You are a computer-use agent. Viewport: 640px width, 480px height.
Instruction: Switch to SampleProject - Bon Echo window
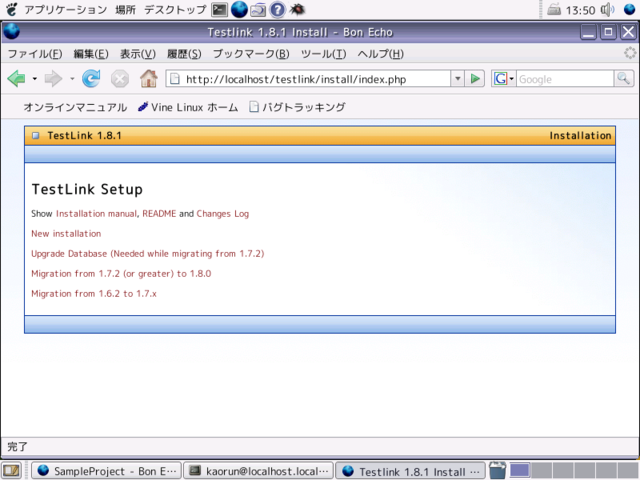[x=107, y=471]
